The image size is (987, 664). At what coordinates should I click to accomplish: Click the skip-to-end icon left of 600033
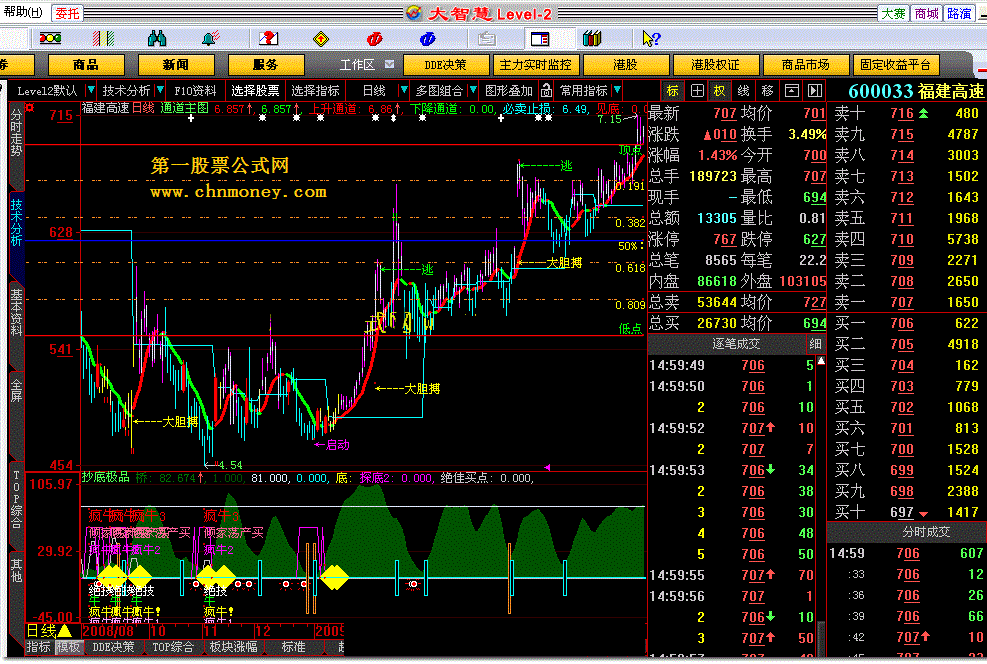pyautogui.click(x=815, y=91)
